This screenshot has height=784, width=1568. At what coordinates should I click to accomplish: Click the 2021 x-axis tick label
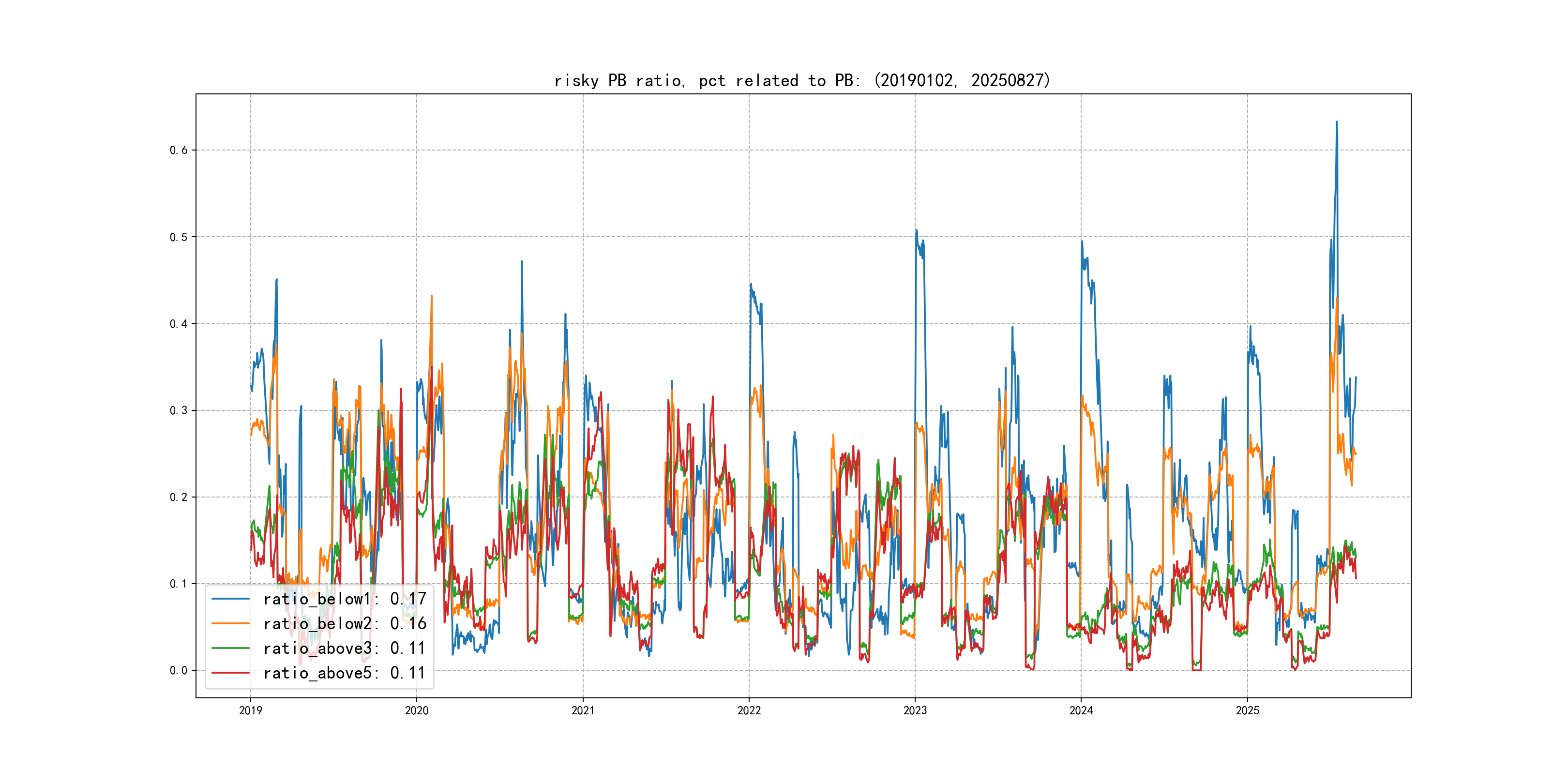583,710
